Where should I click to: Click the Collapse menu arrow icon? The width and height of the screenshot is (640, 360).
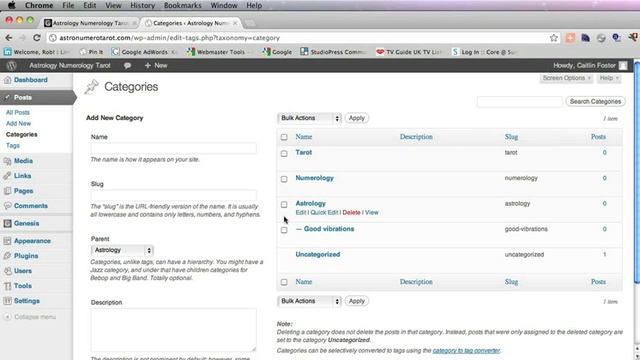tap(7, 317)
